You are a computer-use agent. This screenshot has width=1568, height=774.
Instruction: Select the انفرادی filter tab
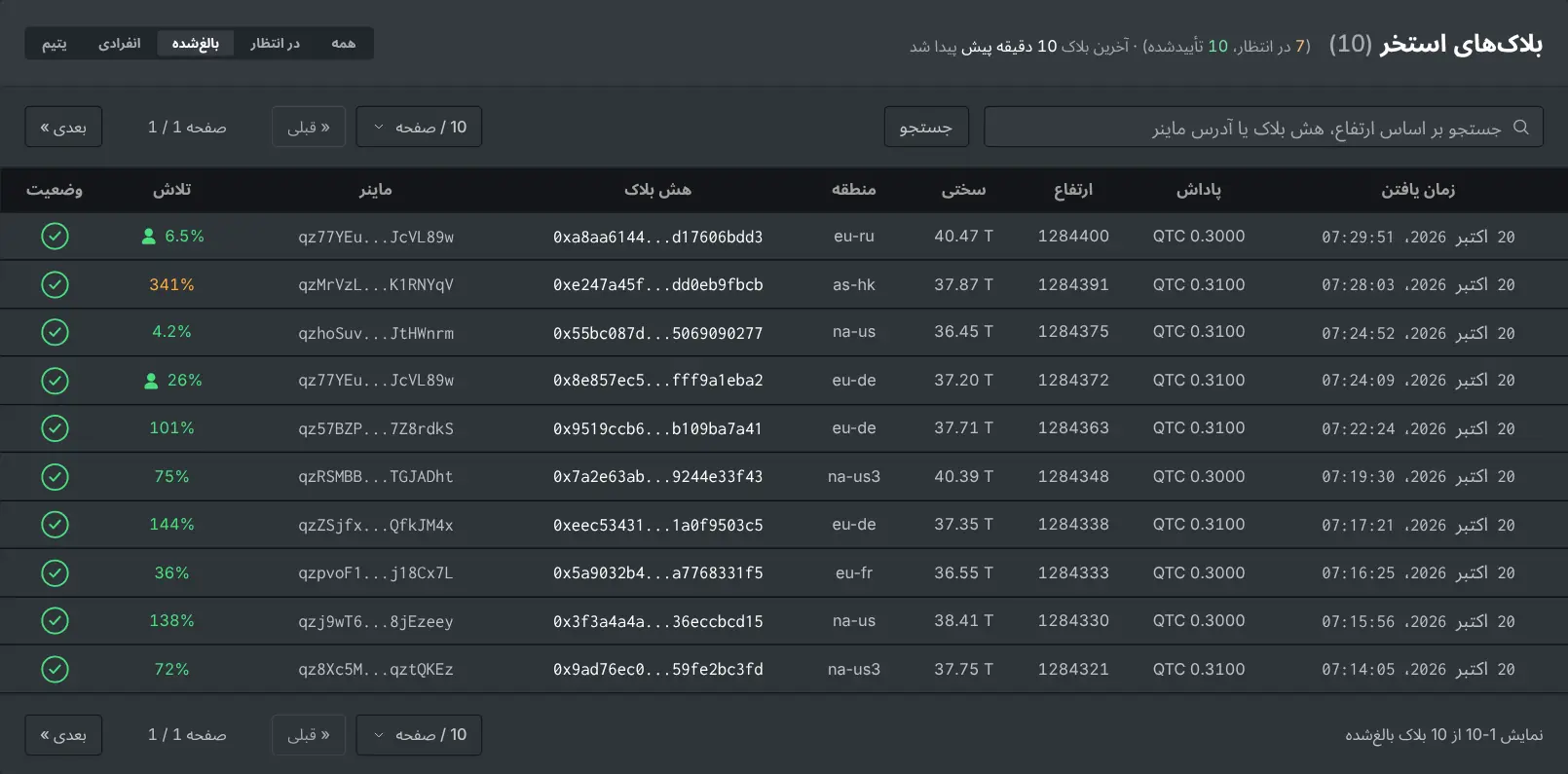[x=120, y=43]
